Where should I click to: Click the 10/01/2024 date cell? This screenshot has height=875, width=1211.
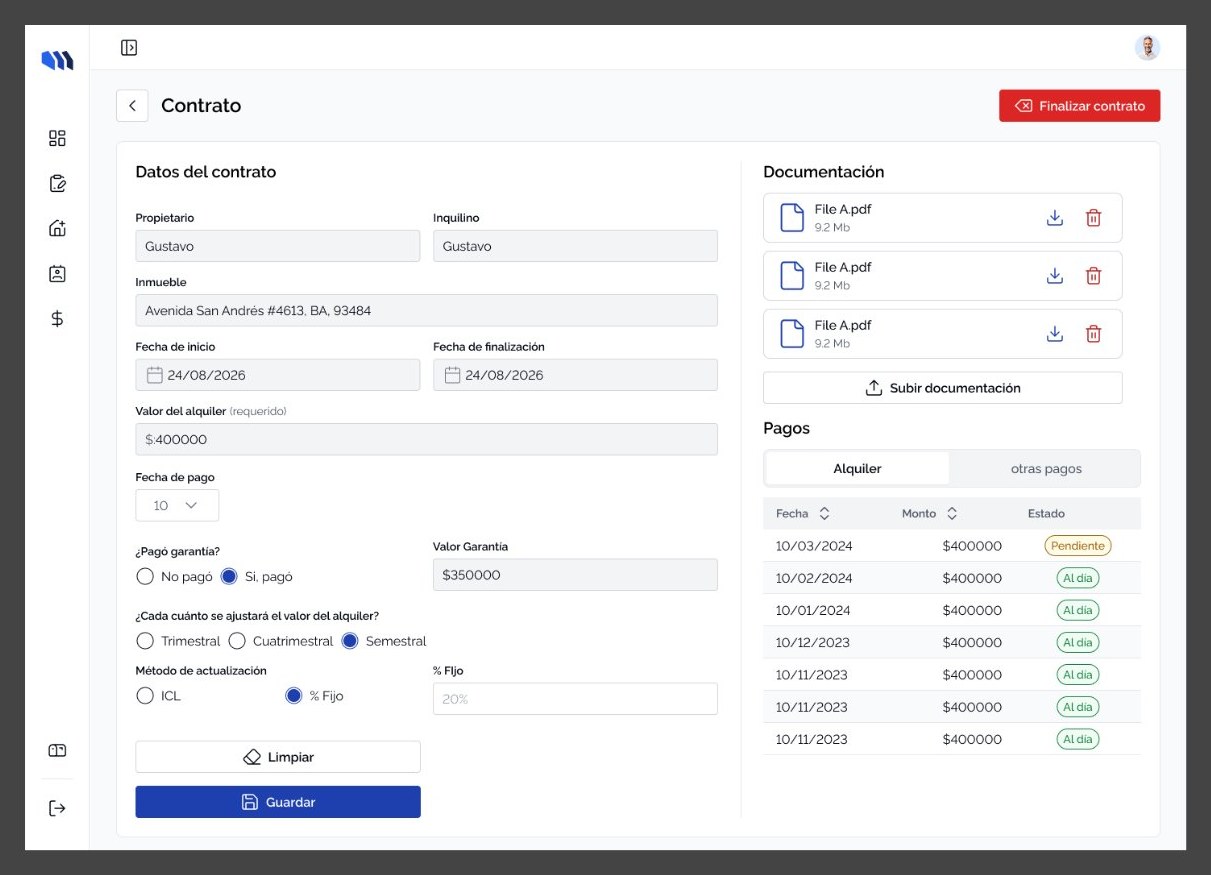tap(813, 610)
